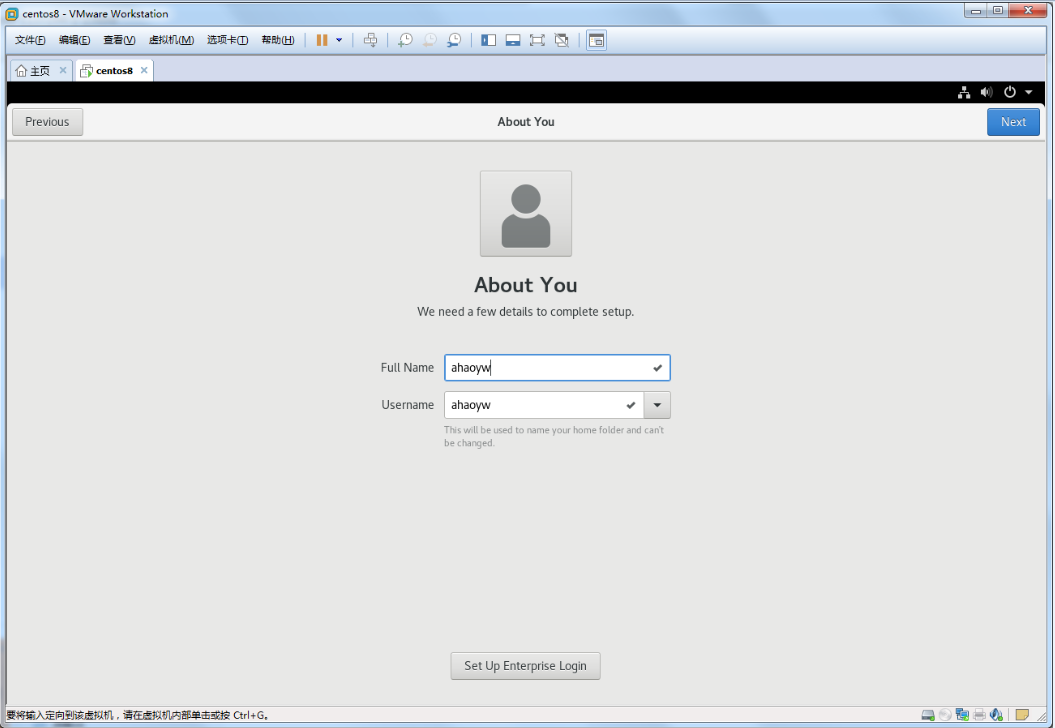Image resolution: width=1055 pixels, height=728 pixels.
Task: Switch to the 主页 home tab
Action: [x=33, y=71]
